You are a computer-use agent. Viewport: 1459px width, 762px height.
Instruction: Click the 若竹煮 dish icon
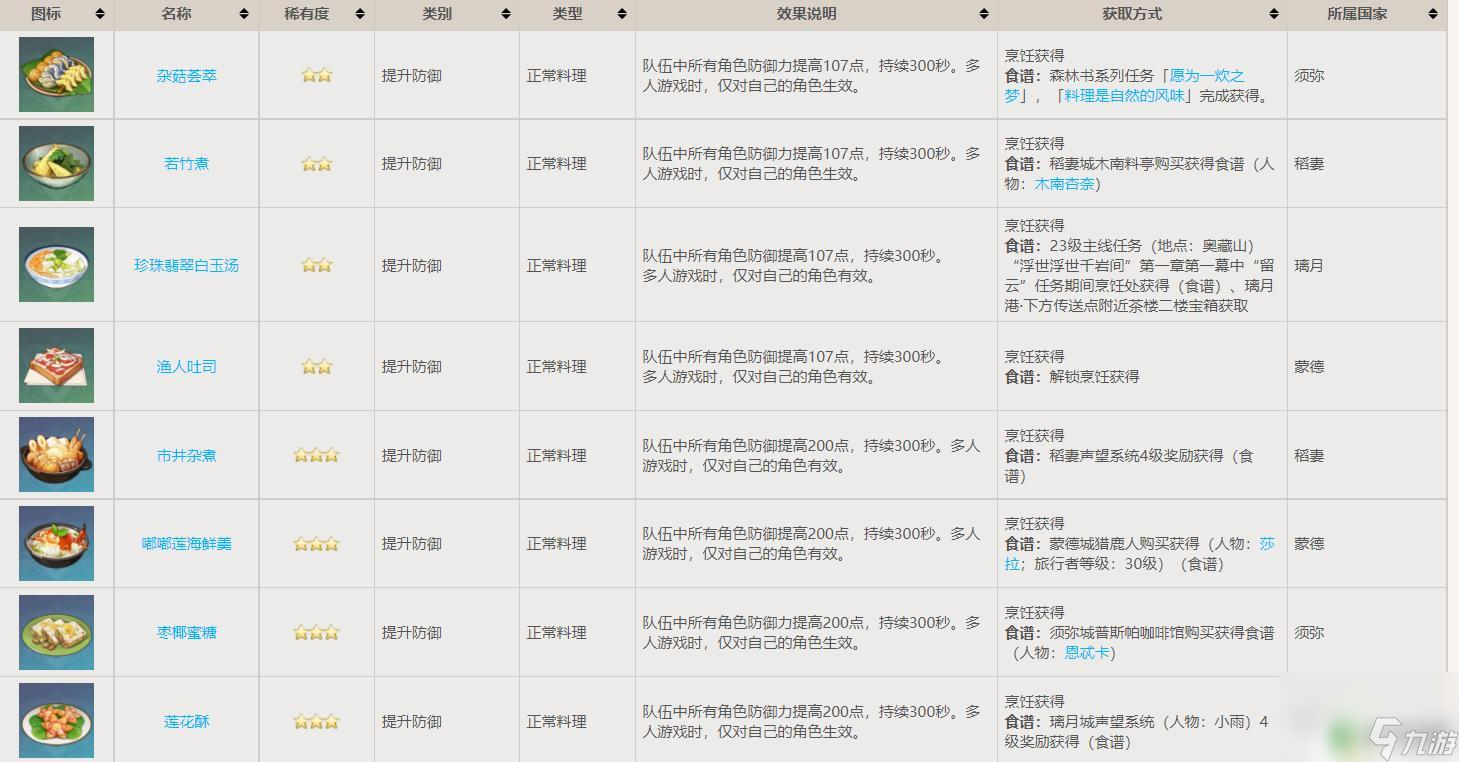[56, 163]
